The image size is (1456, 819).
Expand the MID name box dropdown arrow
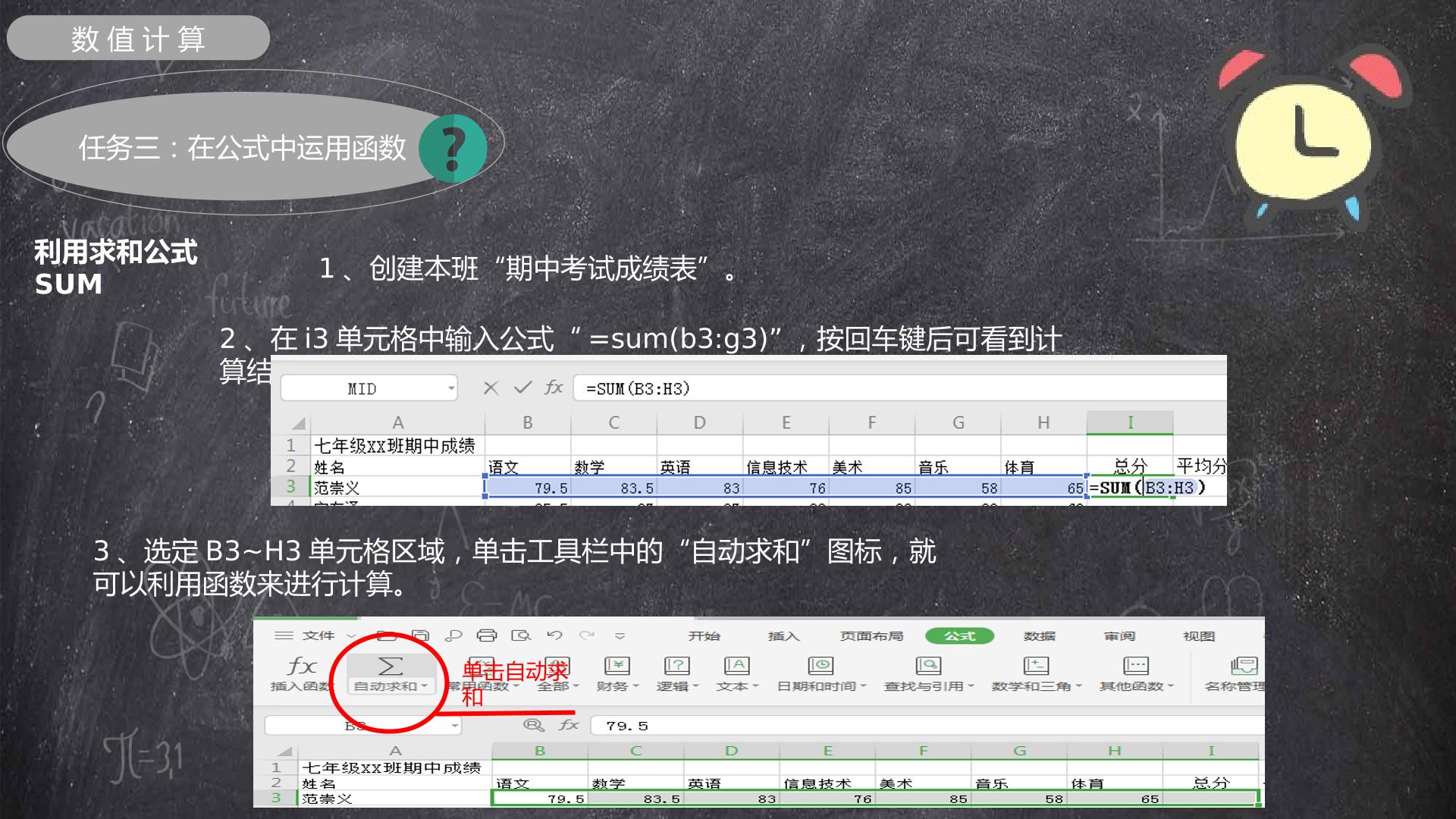pos(451,388)
